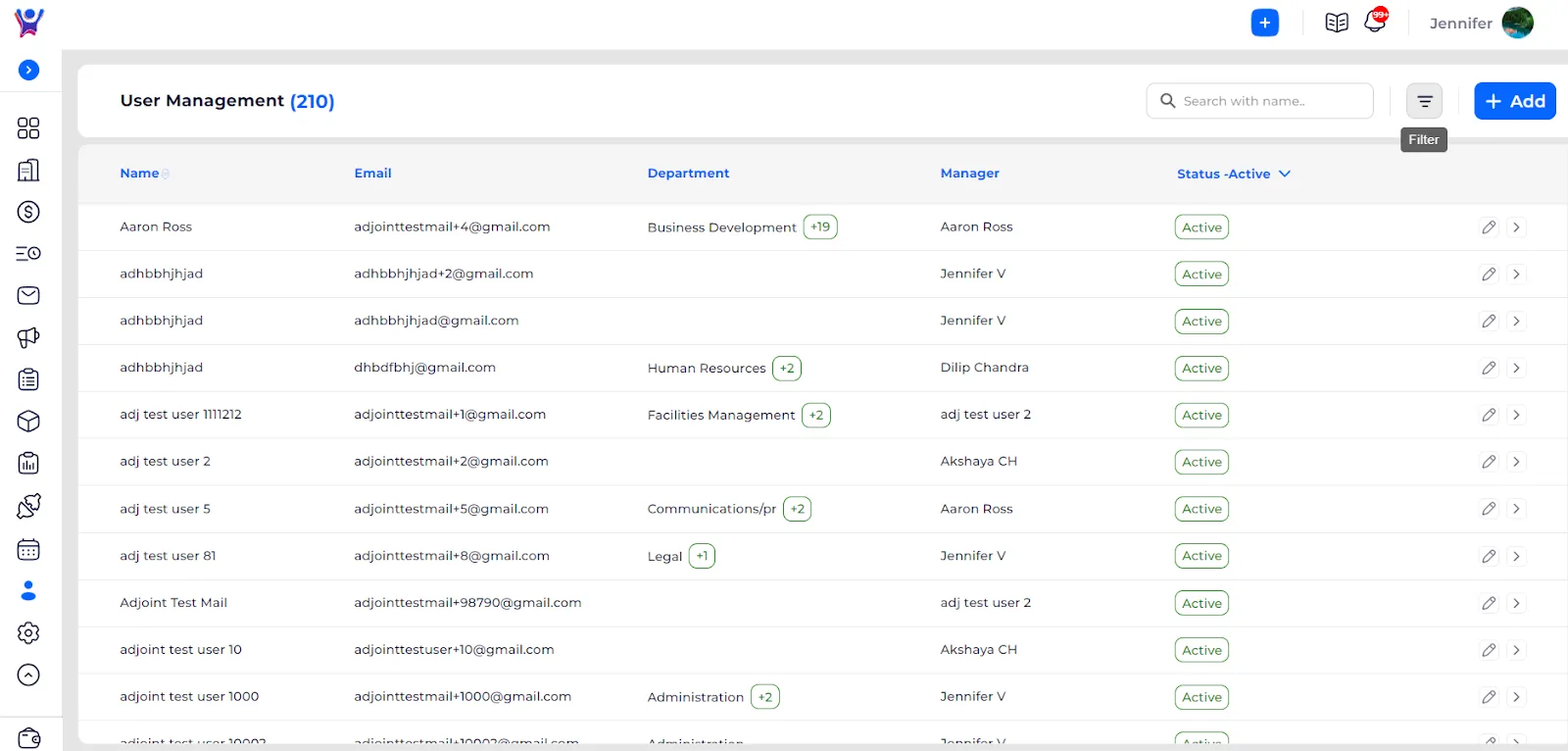Select manager Dilip Chandra
This screenshot has width=1568, height=751.
point(984,368)
